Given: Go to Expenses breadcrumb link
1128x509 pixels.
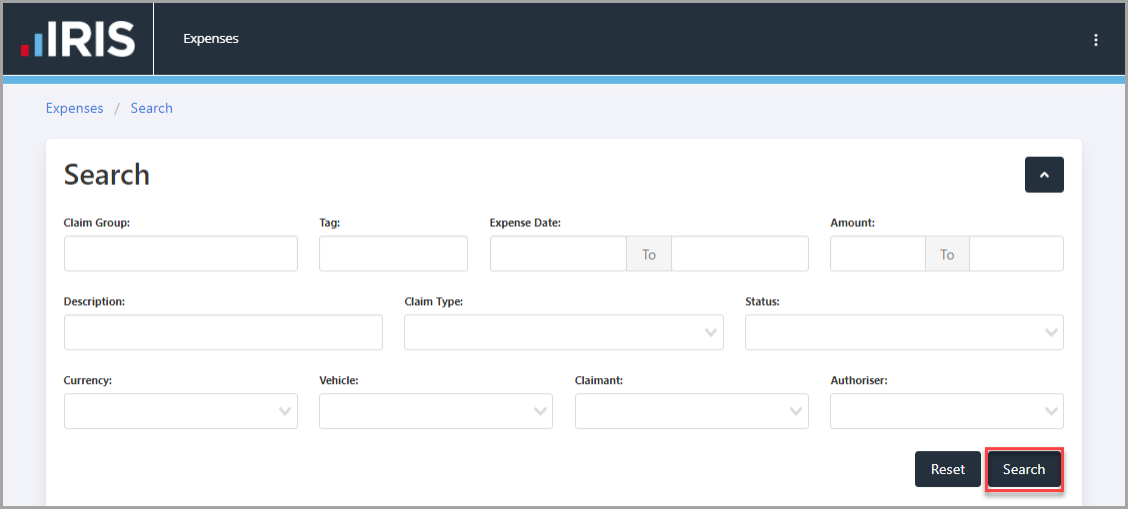Looking at the screenshot, I should point(75,109).
